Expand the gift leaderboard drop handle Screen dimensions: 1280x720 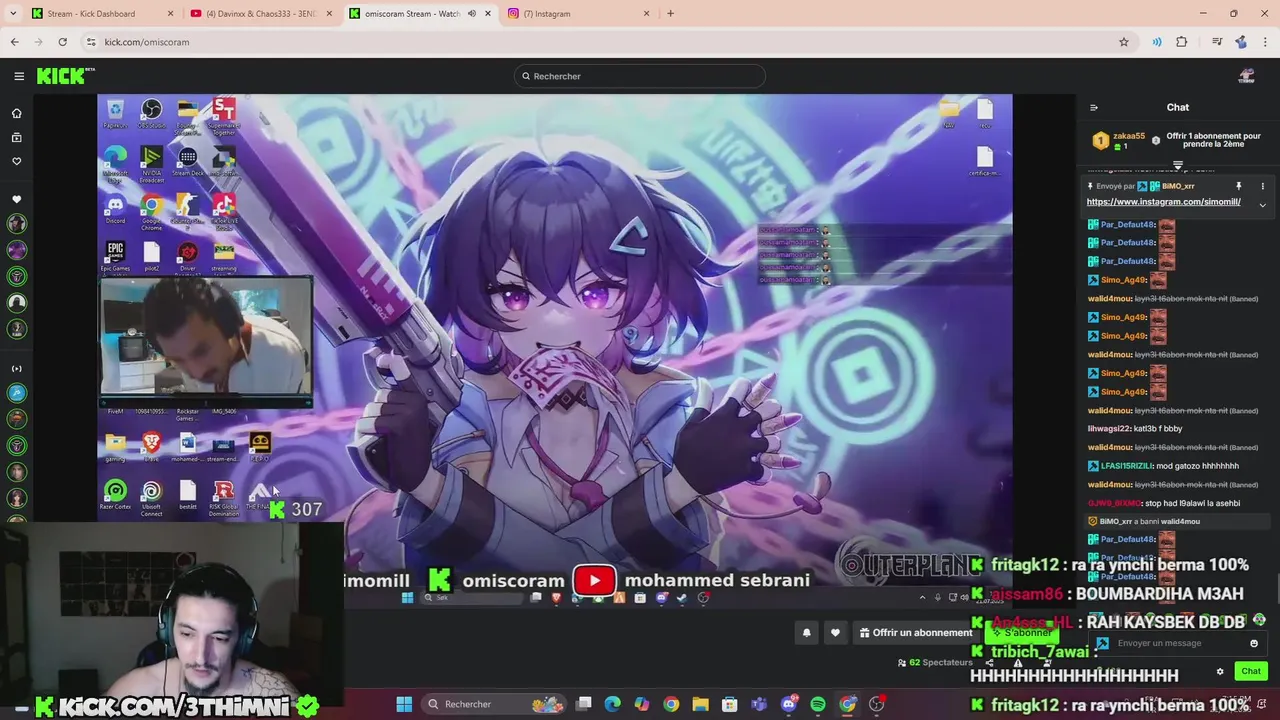click(x=1177, y=165)
